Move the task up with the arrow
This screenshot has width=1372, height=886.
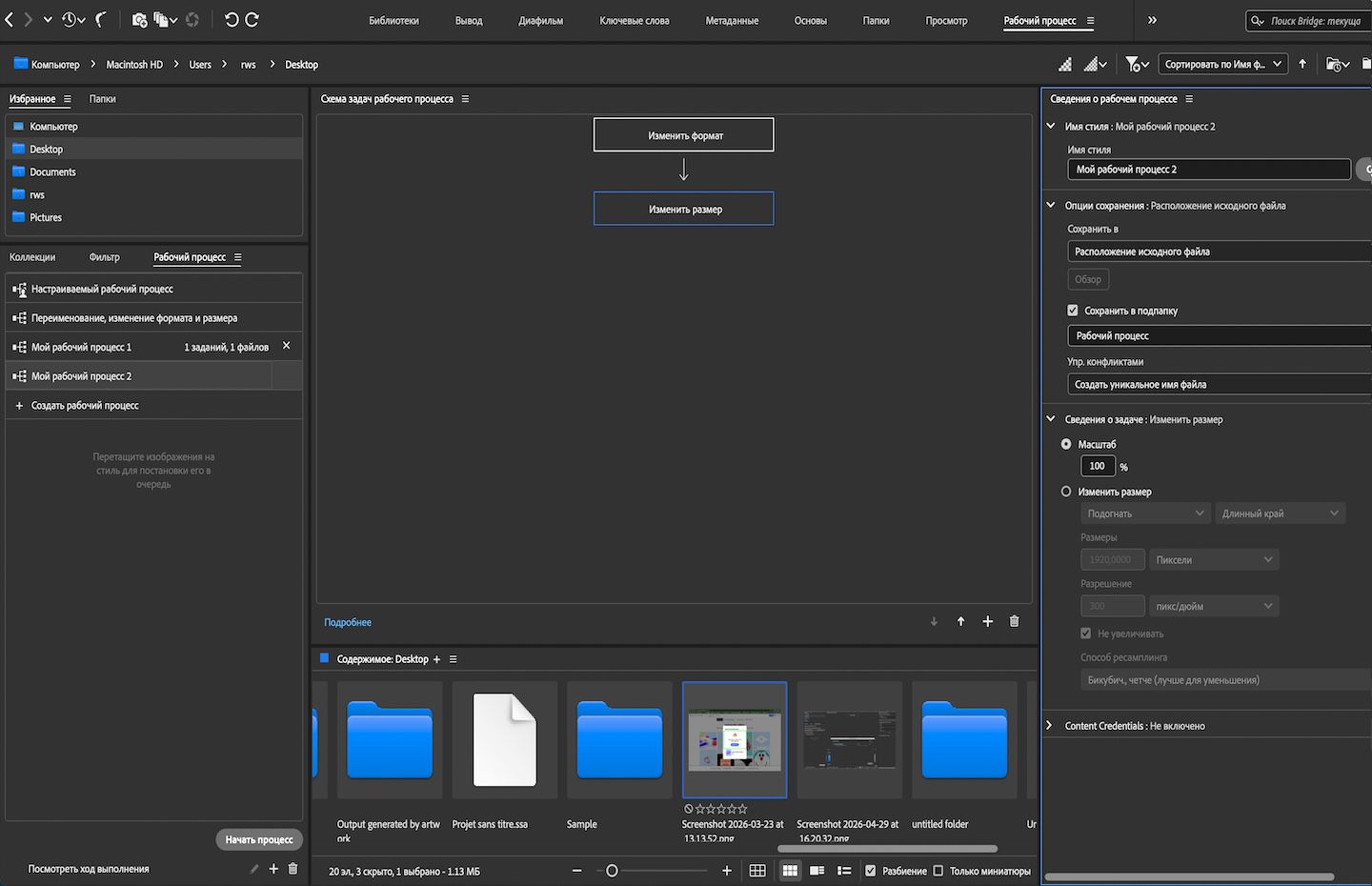click(x=960, y=621)
